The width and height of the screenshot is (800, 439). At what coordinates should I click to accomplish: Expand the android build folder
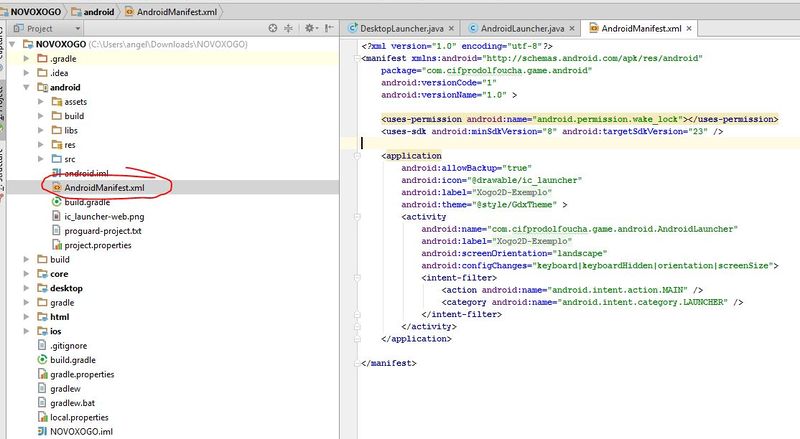[x=40, y=116]
